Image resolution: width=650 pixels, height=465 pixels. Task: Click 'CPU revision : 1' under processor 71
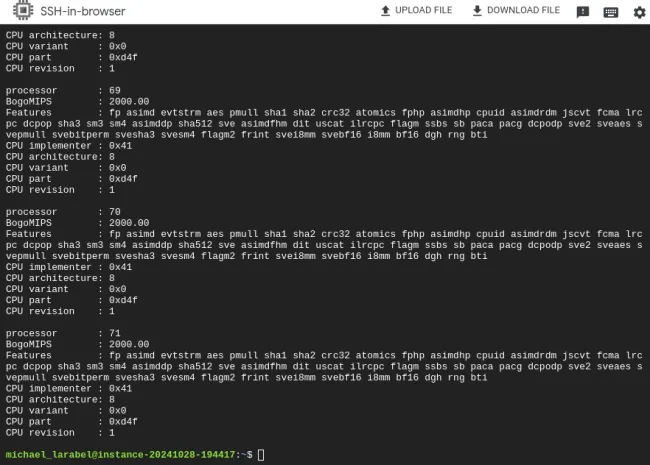tap(60, 433)
